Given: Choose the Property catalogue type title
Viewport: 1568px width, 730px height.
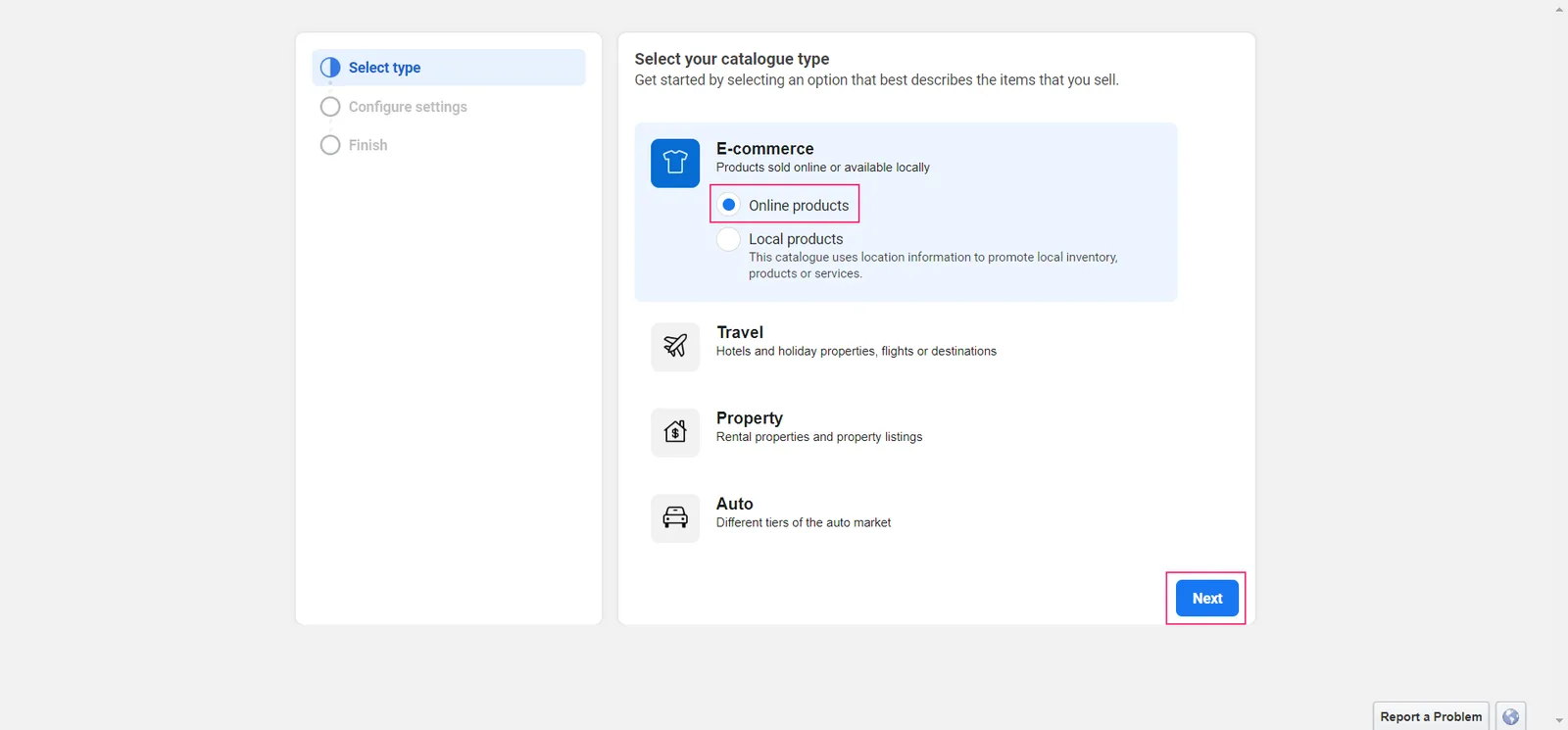Looking at the screenshot, I should [750, 418].
